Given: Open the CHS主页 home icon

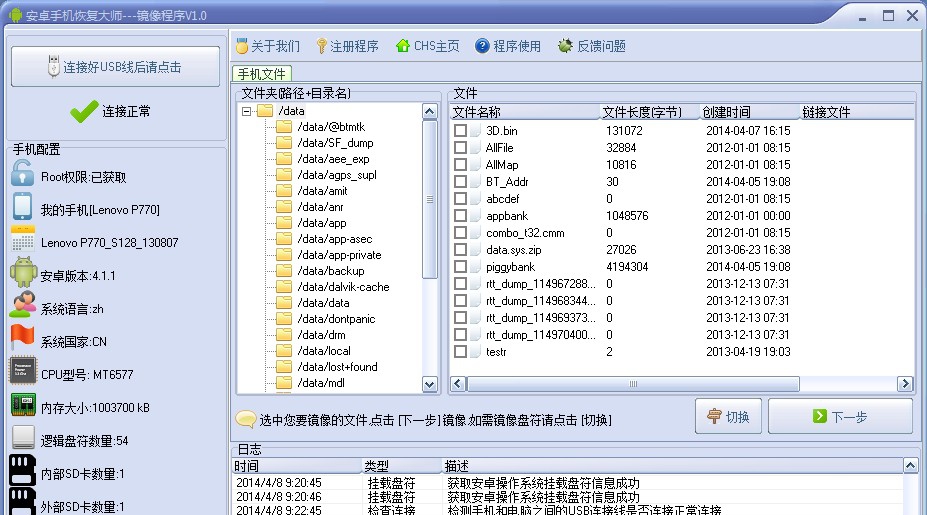Looking at the screenshot, I should (x=402, y=46).
